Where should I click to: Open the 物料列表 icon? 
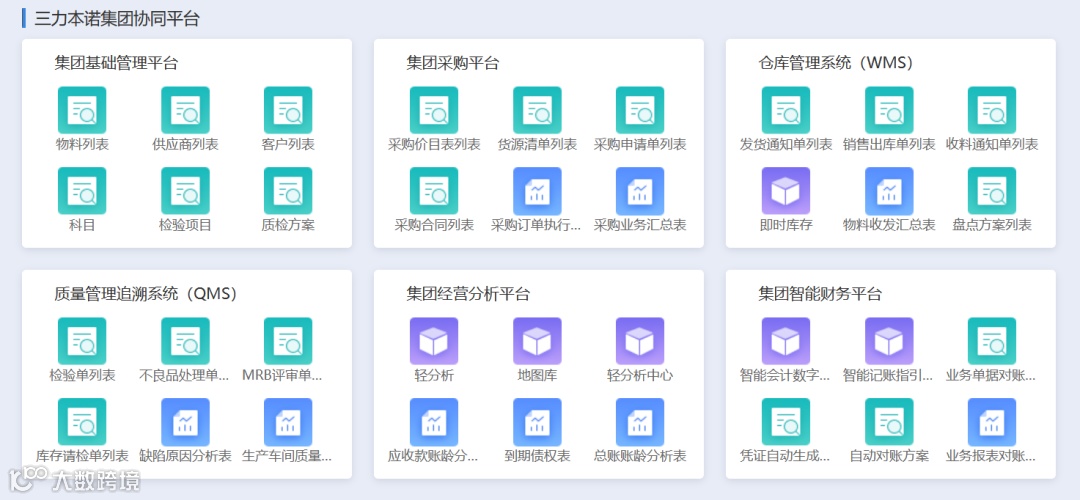point(82,110)
